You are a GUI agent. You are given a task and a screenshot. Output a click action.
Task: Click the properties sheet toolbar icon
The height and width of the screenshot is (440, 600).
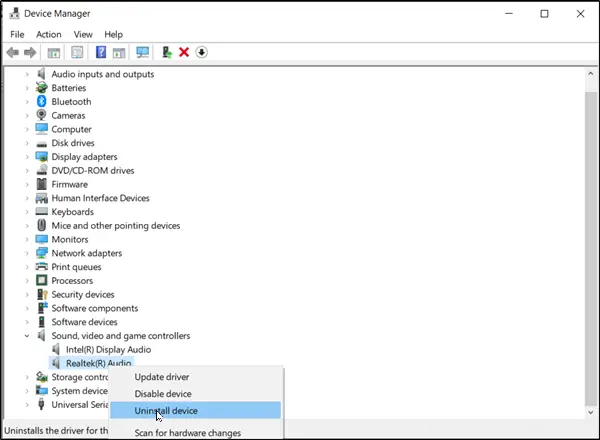point(77,52)
